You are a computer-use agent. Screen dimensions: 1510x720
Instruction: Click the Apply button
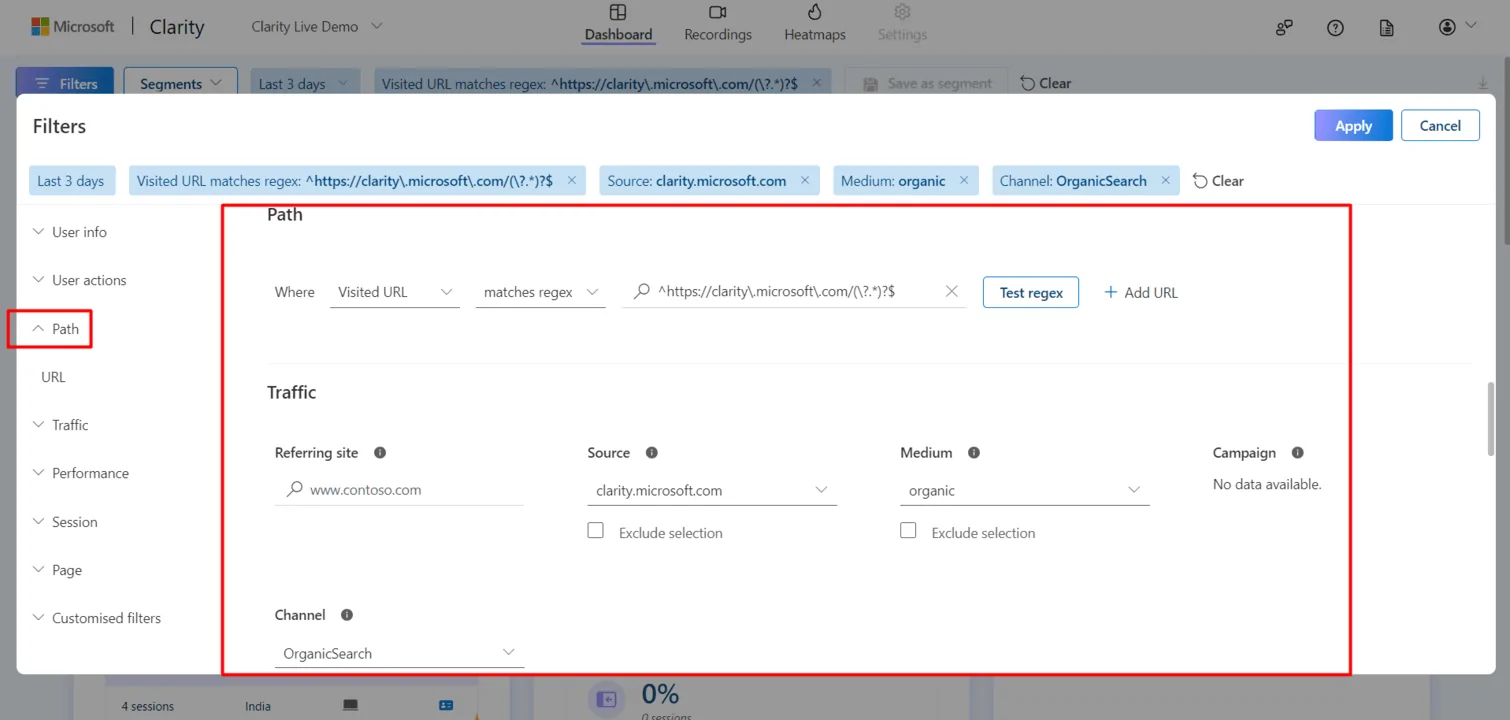coord(1352,126)
